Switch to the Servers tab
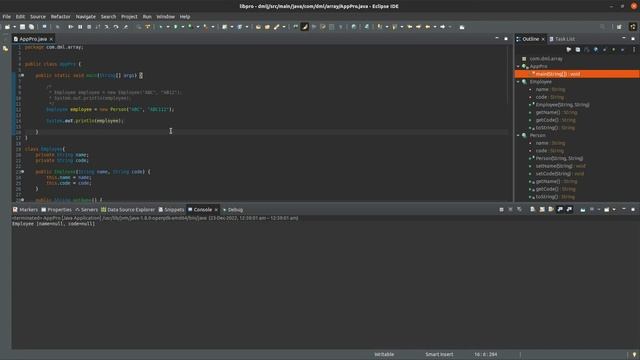The height and width of the screenshot is (360, 640). (x=86, y=210)
